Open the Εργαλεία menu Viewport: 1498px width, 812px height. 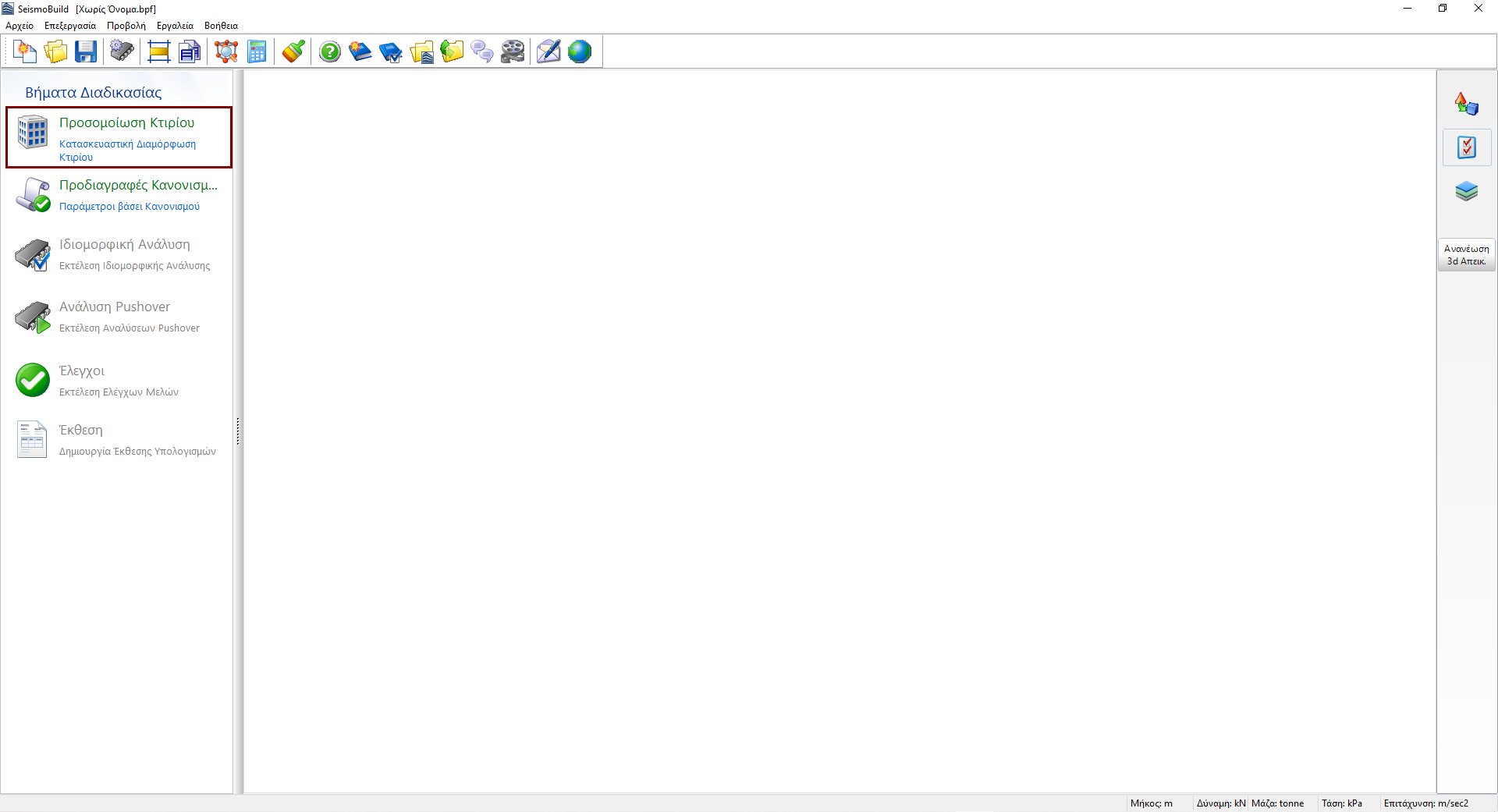[x=175, y=26]
